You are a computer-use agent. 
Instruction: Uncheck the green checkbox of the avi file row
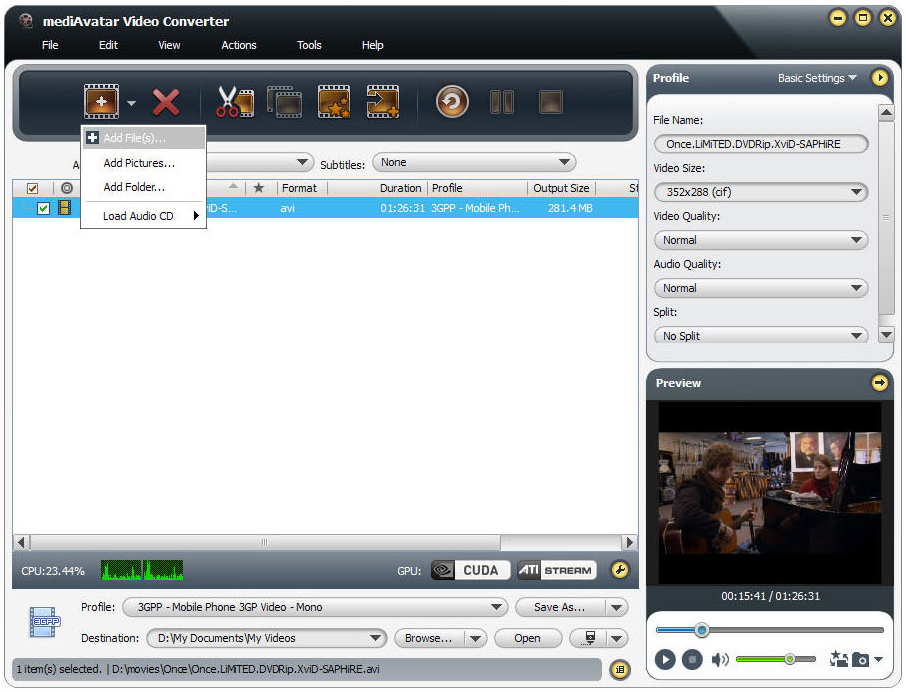click(x=43, y=208)
